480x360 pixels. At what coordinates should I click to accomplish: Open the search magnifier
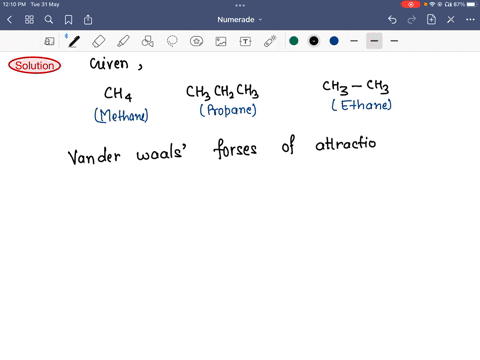[49, 20]
